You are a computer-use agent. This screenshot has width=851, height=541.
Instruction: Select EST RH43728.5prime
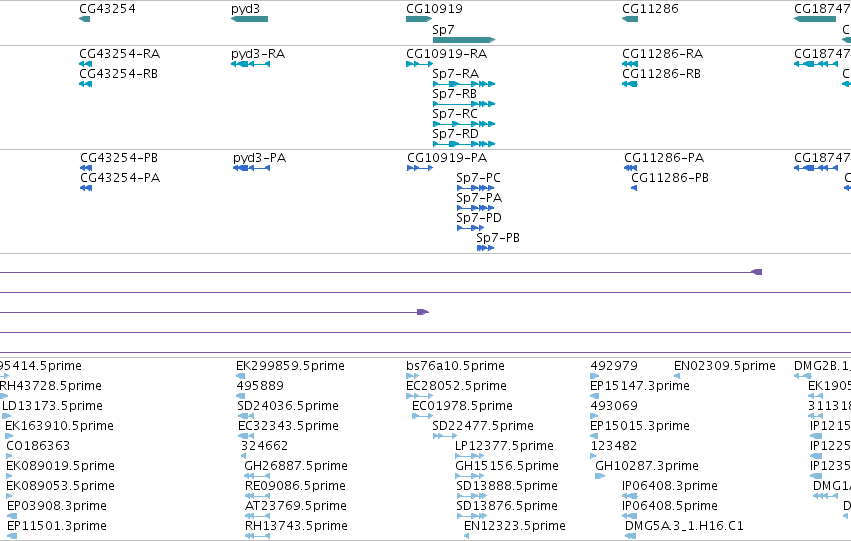[x=51, y=386]
